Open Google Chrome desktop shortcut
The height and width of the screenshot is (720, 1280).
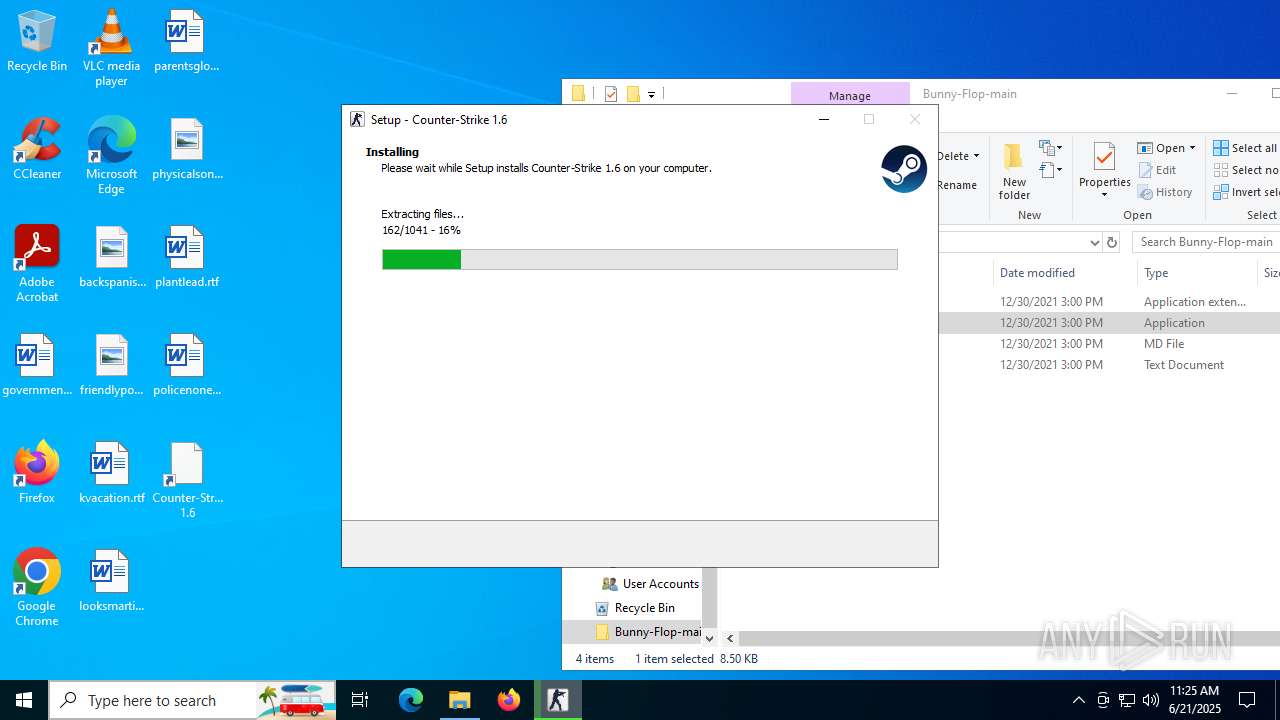click(x=37, y=588)
